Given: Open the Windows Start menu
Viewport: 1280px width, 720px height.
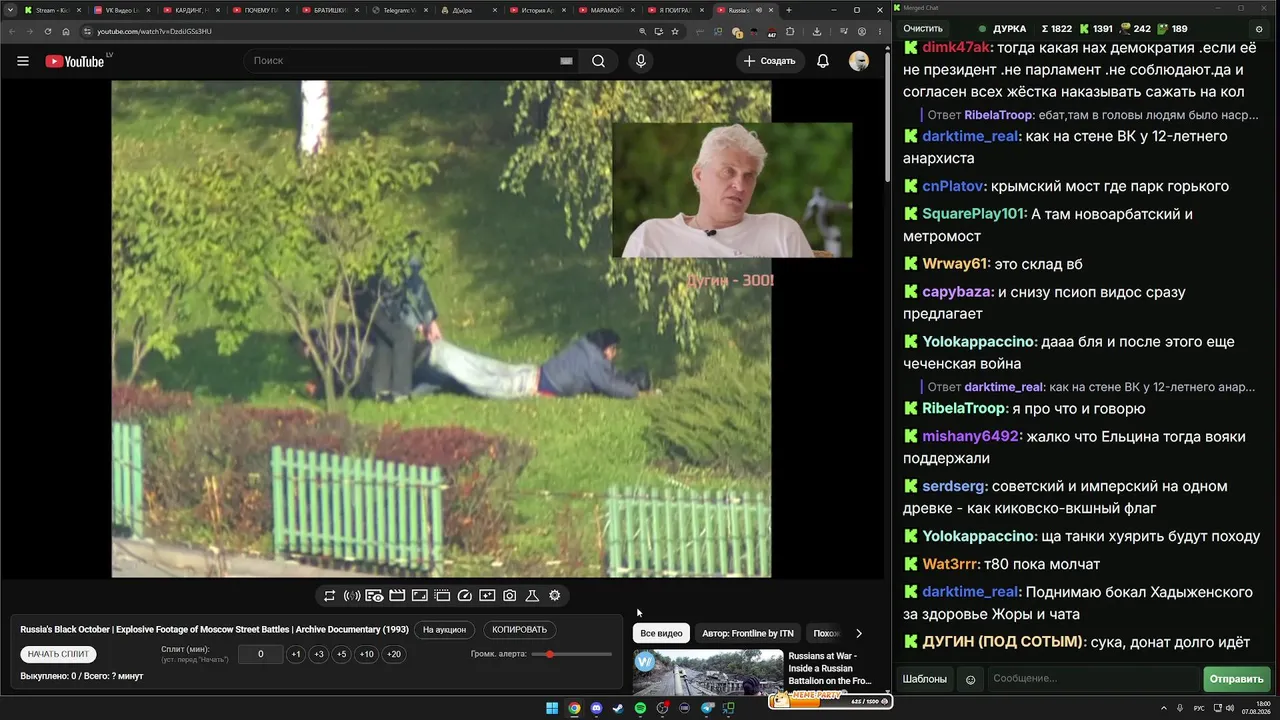Looking at the screenshot, I should click(x=552, y=709).
